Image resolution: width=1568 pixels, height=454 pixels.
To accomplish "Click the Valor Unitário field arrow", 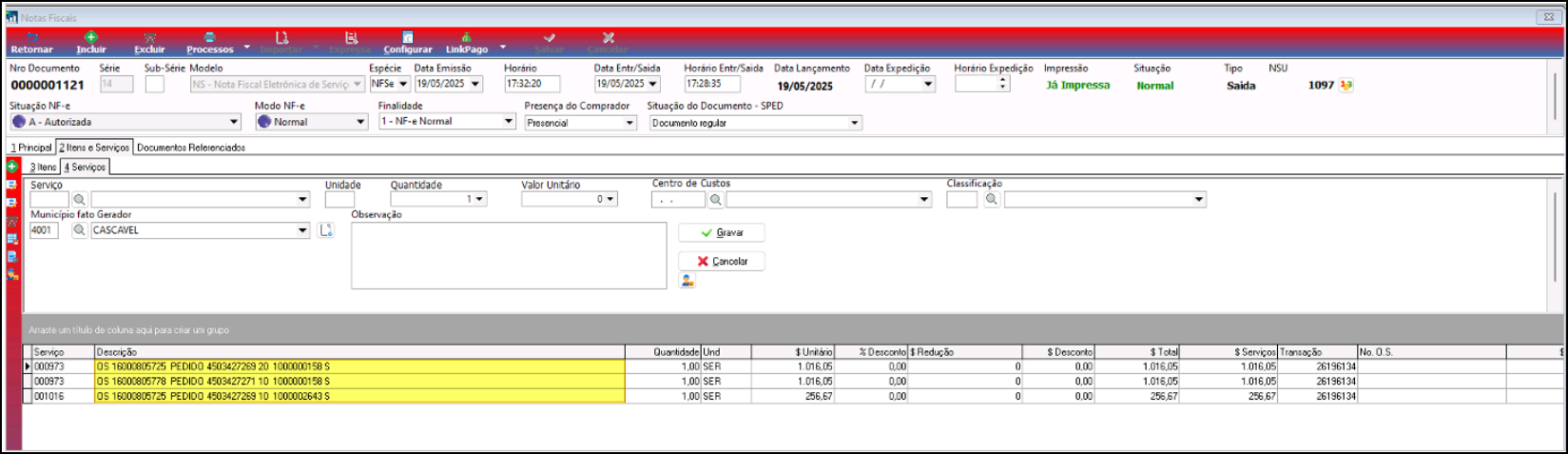I will 610,199.
